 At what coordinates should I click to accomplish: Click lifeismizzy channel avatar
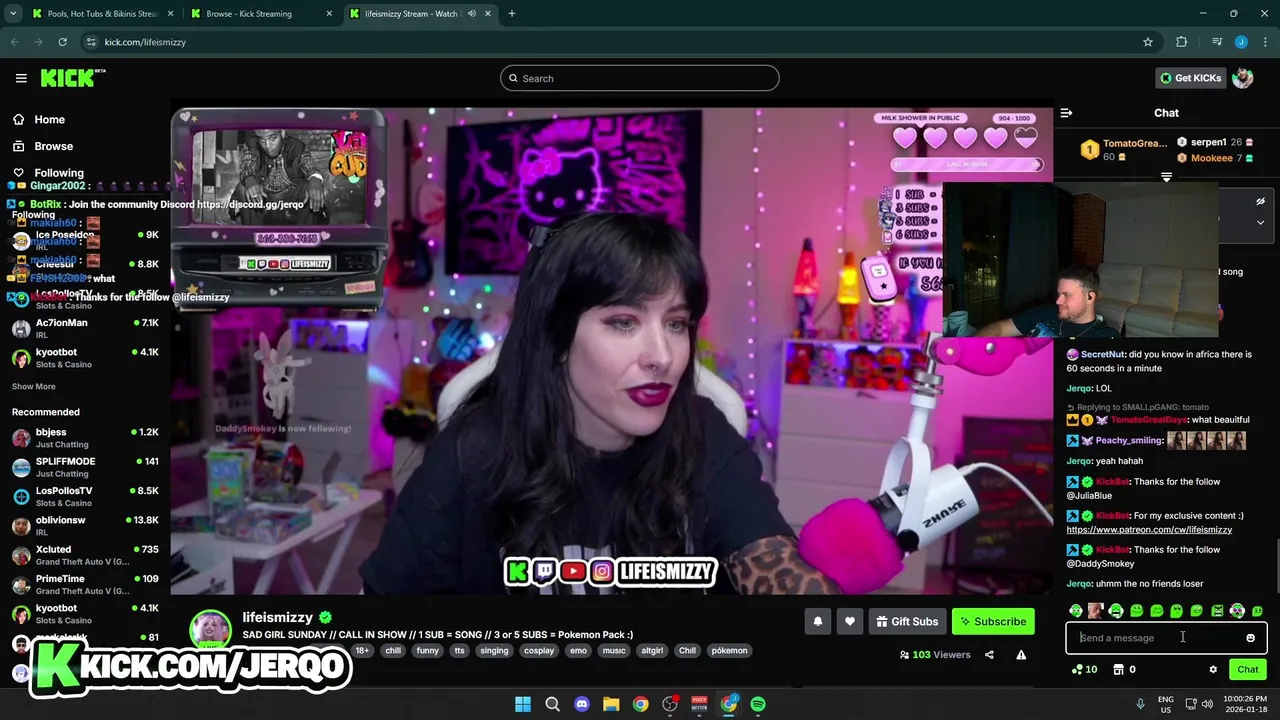click(211, 630)
